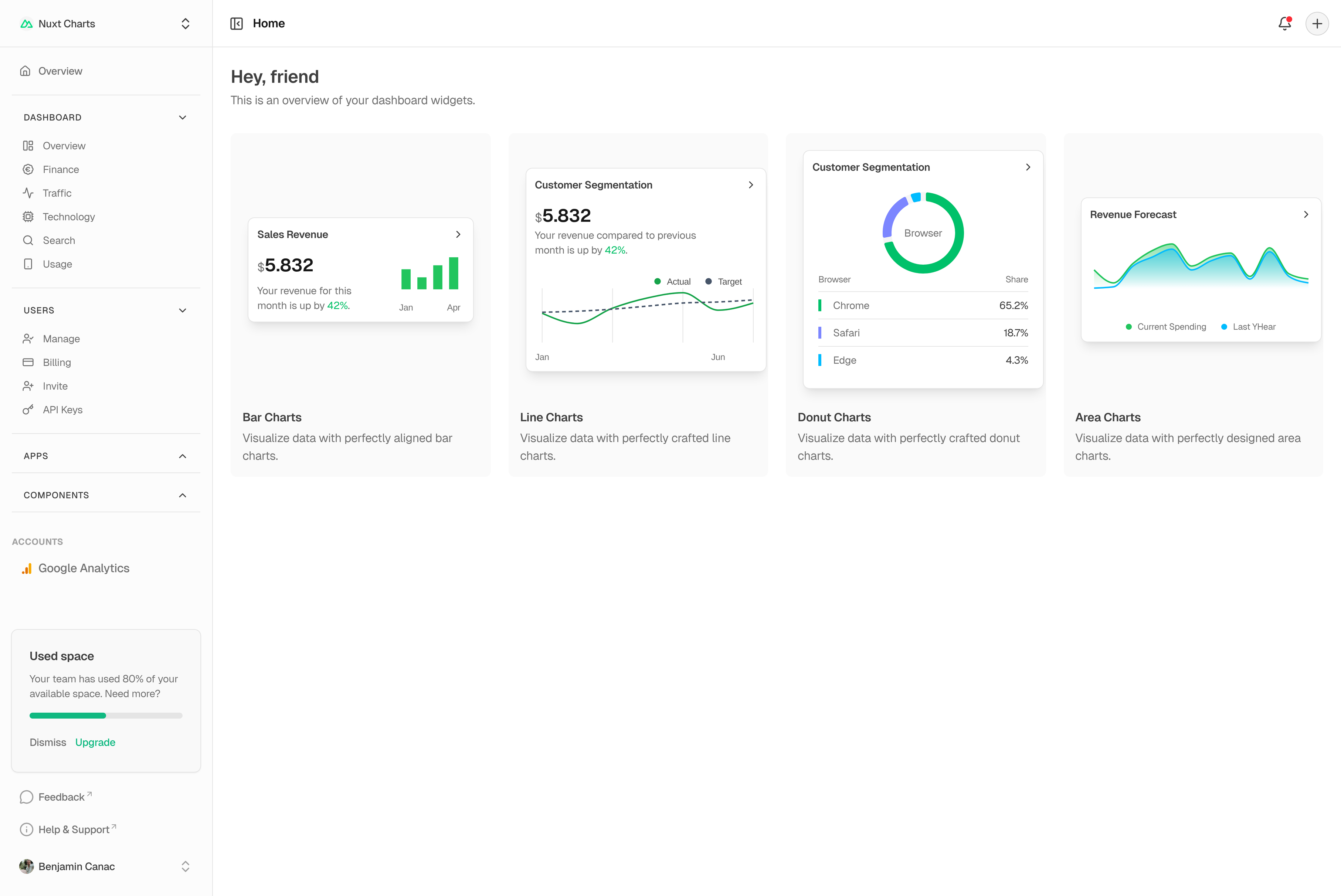
Task: Click the used space progress bar
Action: [x=106, y=715]
